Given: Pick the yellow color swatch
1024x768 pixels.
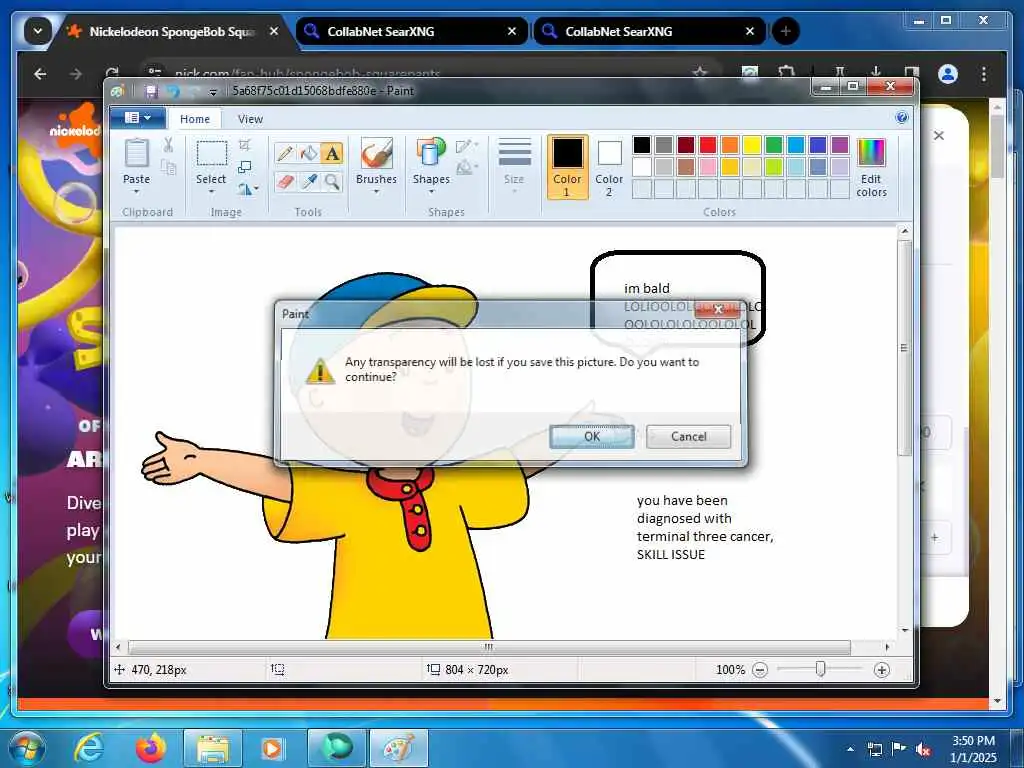Looking at the screenshot, I should pos(752,144).
